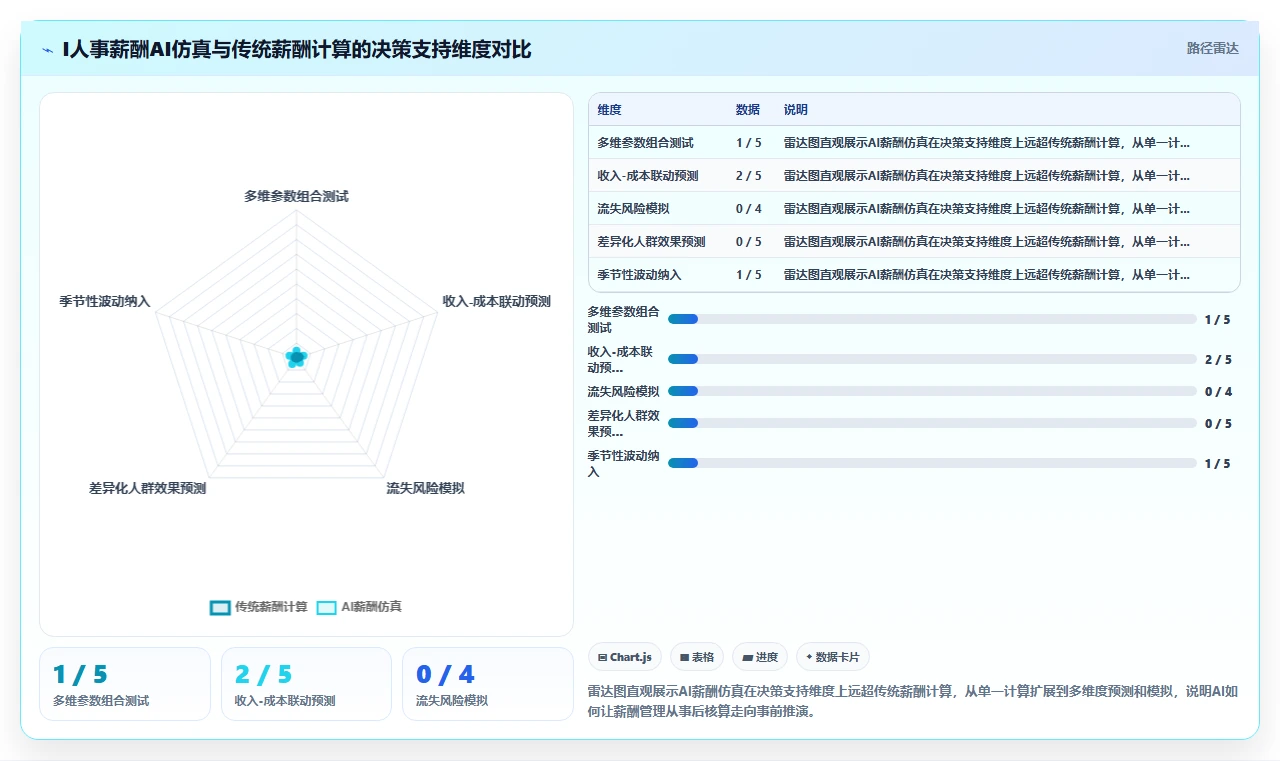This screenshot has height=761, width=1280.
Task: Select the 流失风险模拟 table row cell
Action: (633, 209)
